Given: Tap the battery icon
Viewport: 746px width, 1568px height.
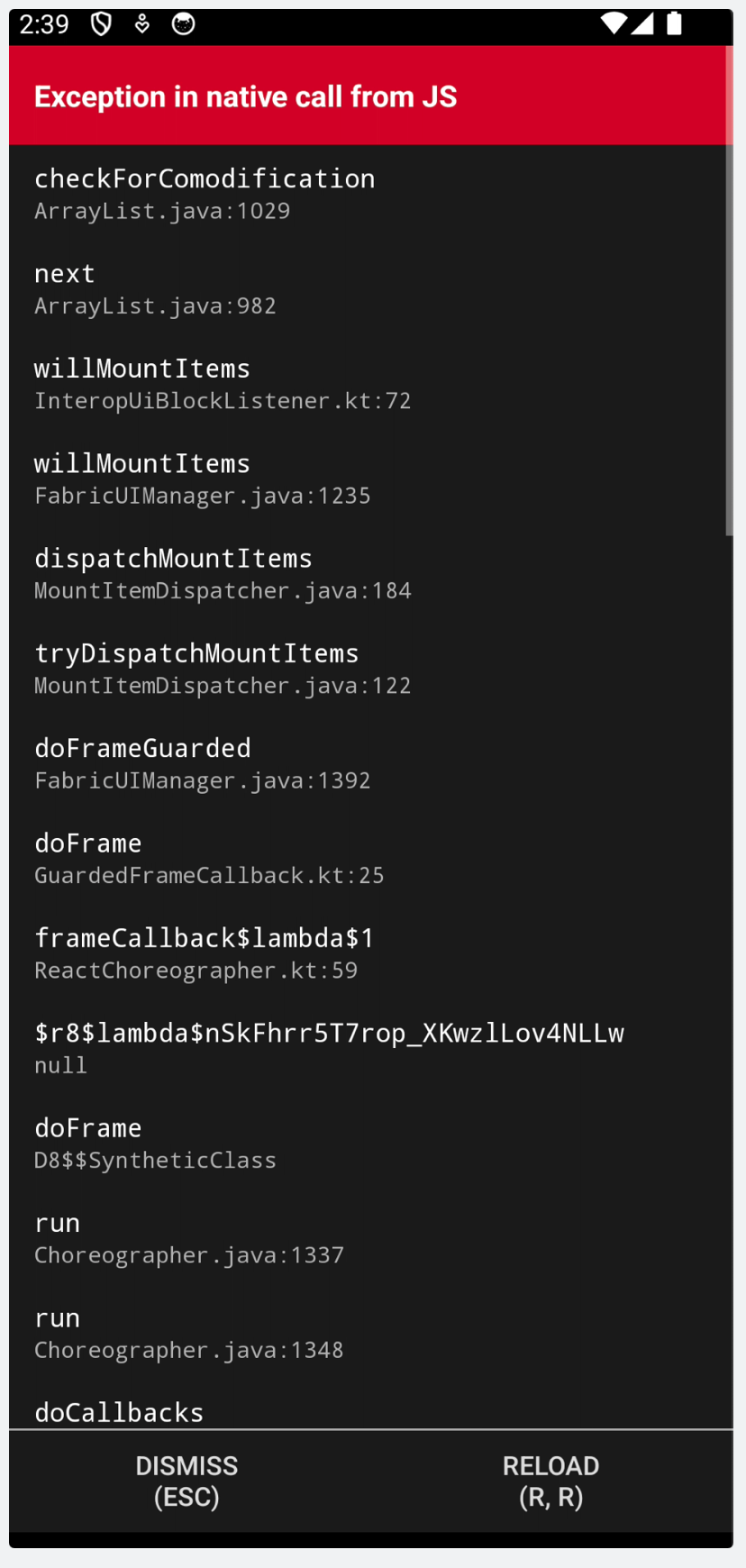Looking at the screenshot, I should 674,24.
